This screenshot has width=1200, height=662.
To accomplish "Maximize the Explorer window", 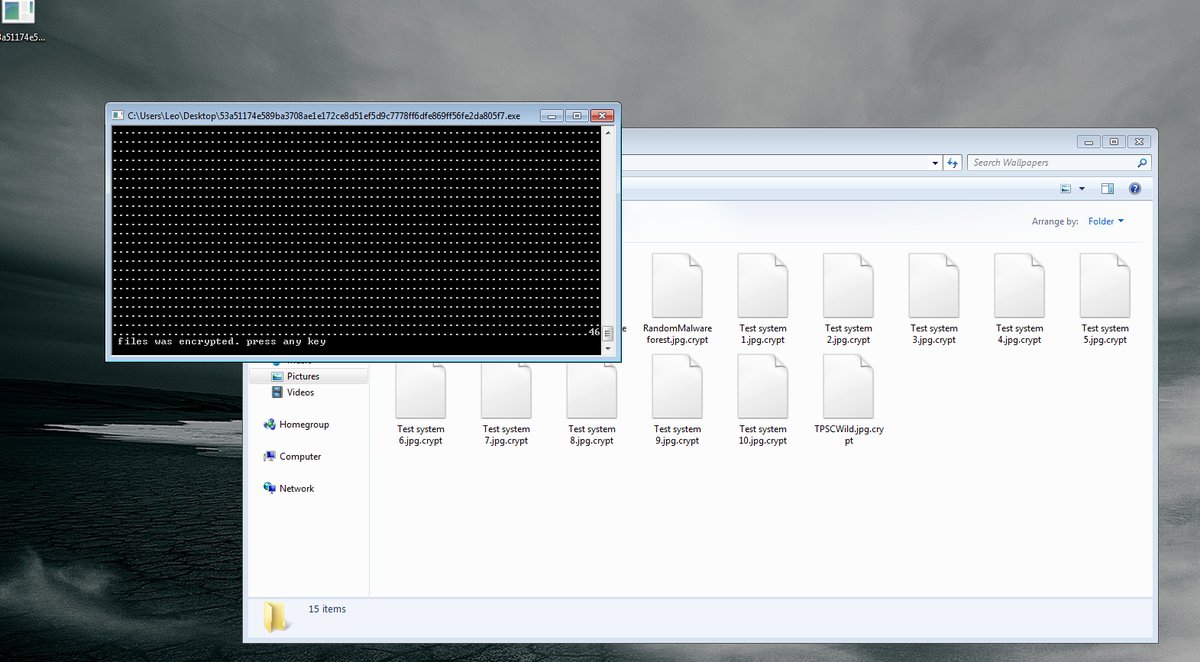I will coord(1114,141).
